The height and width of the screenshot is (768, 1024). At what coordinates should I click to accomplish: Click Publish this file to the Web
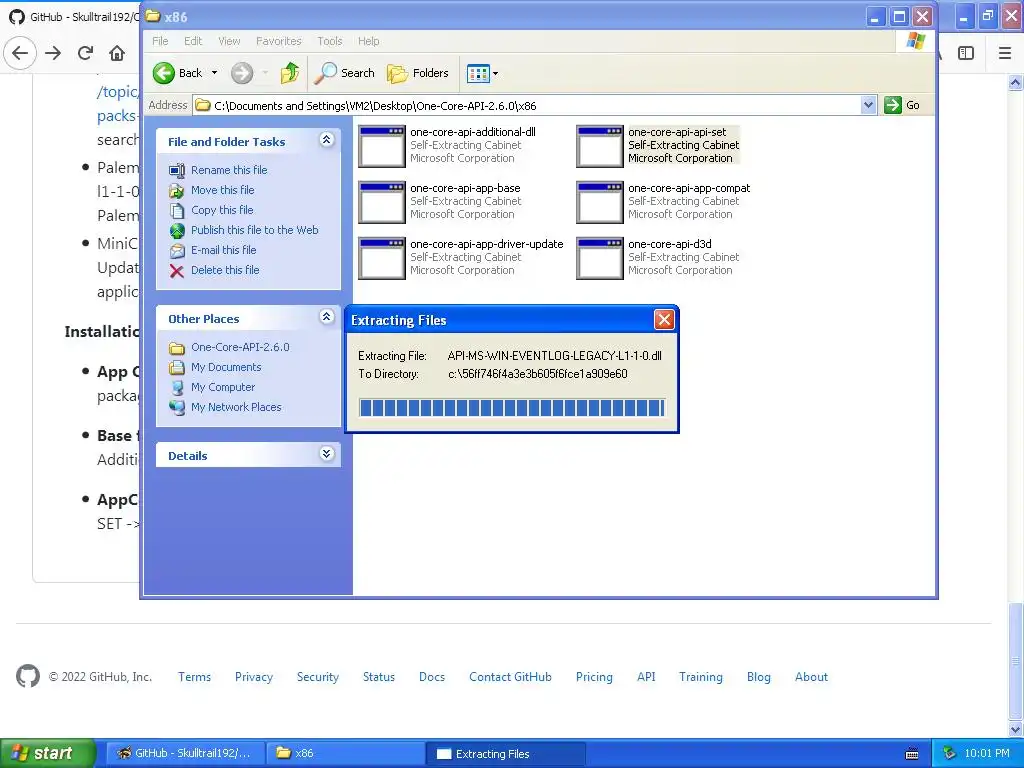click(x=255, y=230)
